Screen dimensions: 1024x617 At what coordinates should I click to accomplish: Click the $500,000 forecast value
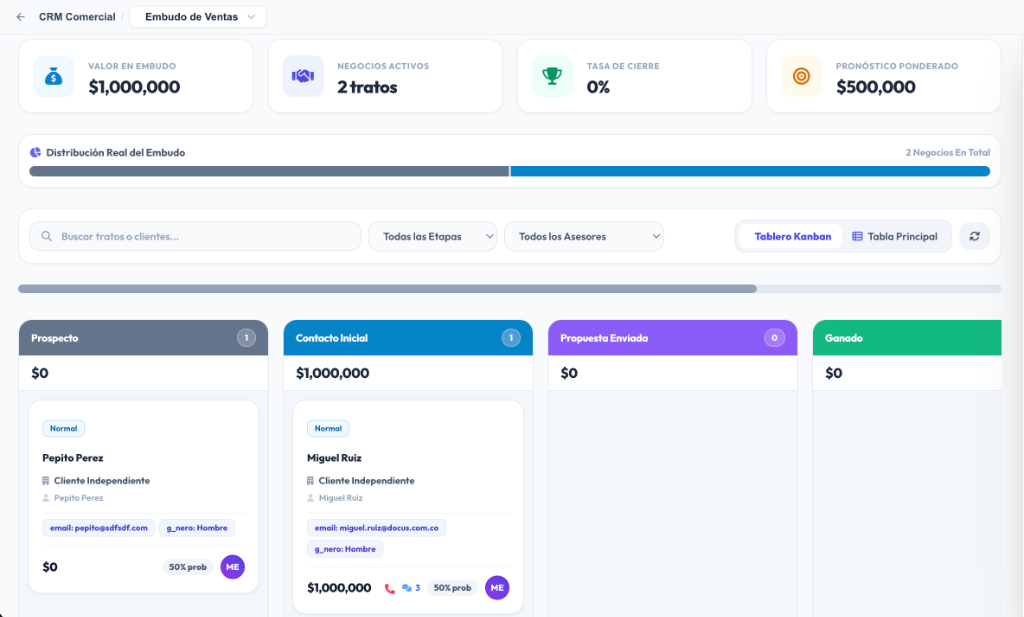click(x=875, y=87)
